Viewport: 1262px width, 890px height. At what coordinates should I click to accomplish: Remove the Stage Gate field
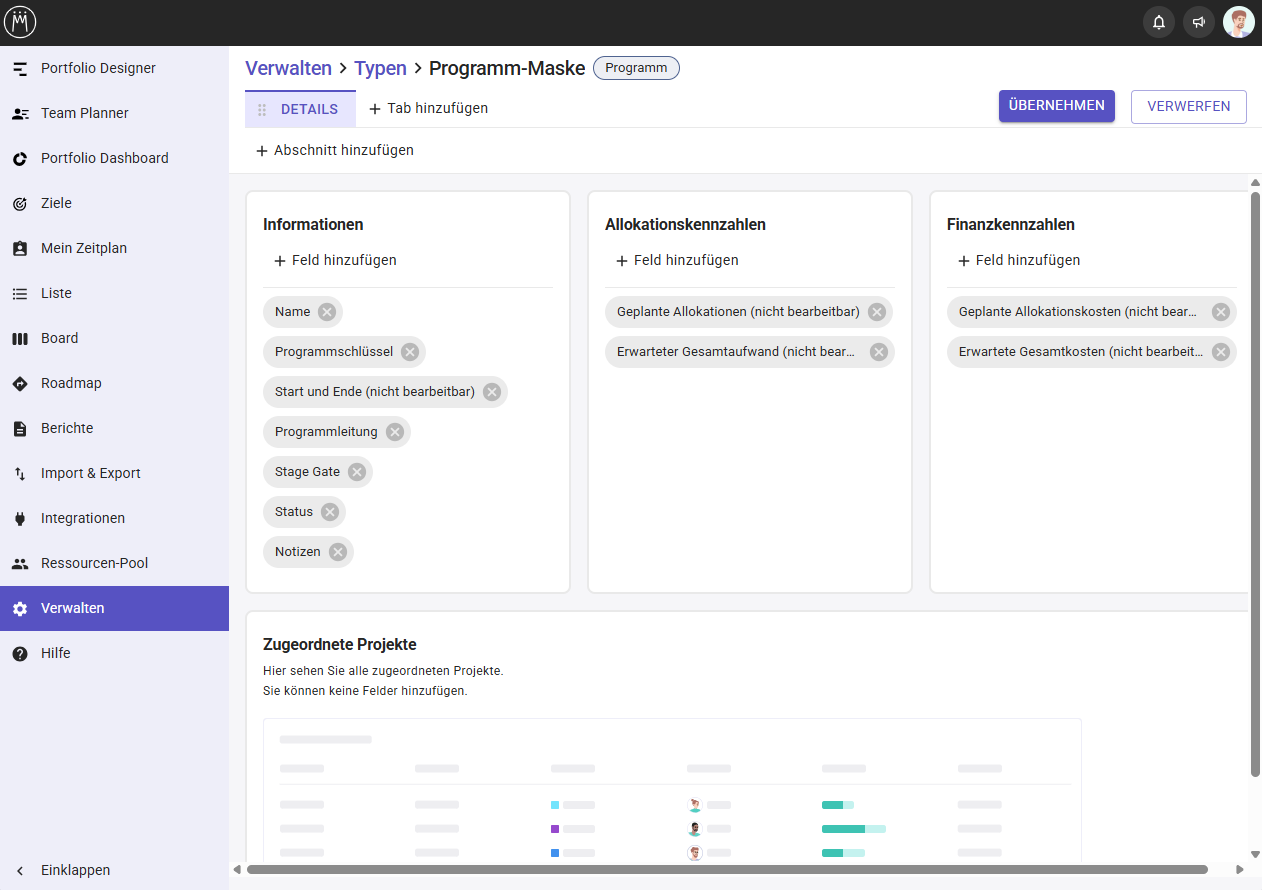tap(357, 472)
